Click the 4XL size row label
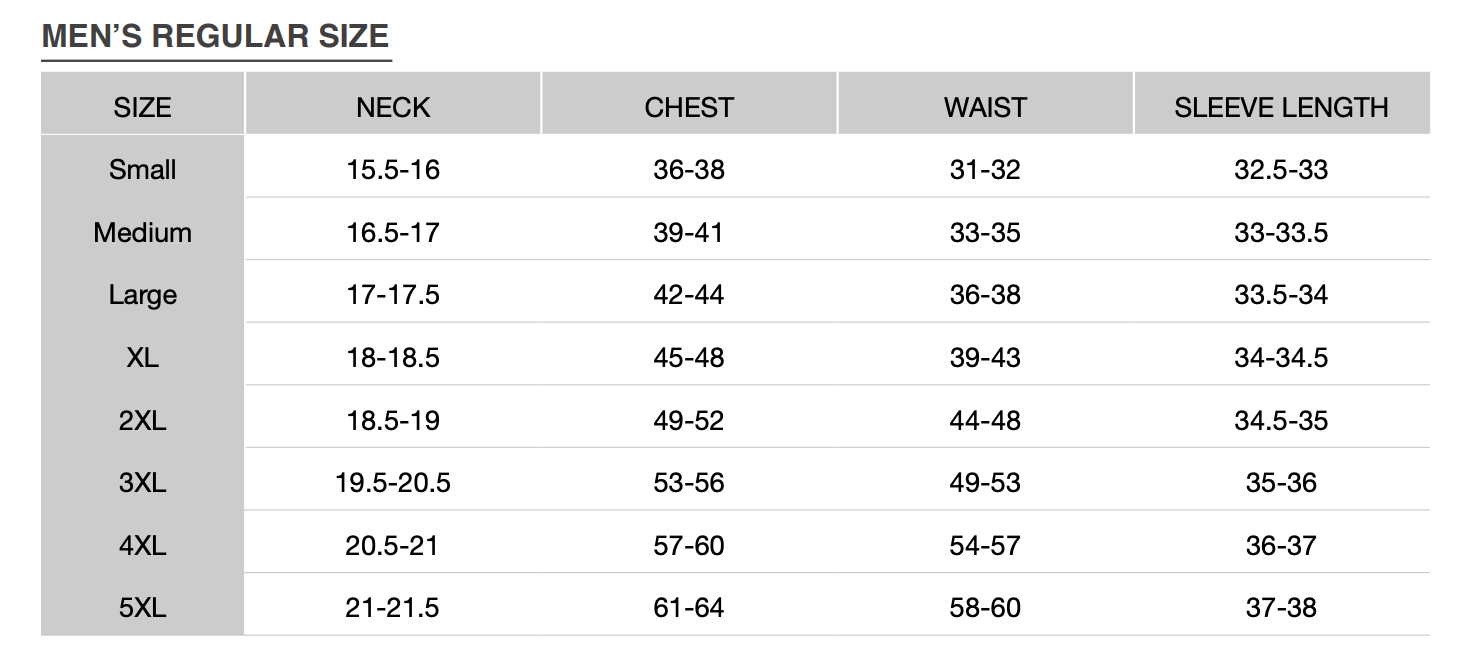 (142, 546)
